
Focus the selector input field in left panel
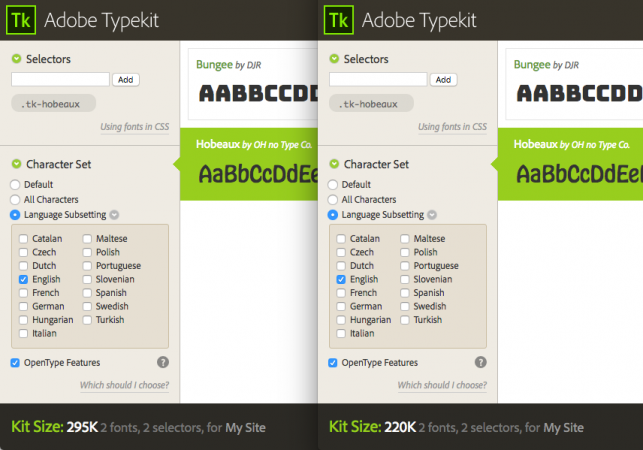click(60, 79)
